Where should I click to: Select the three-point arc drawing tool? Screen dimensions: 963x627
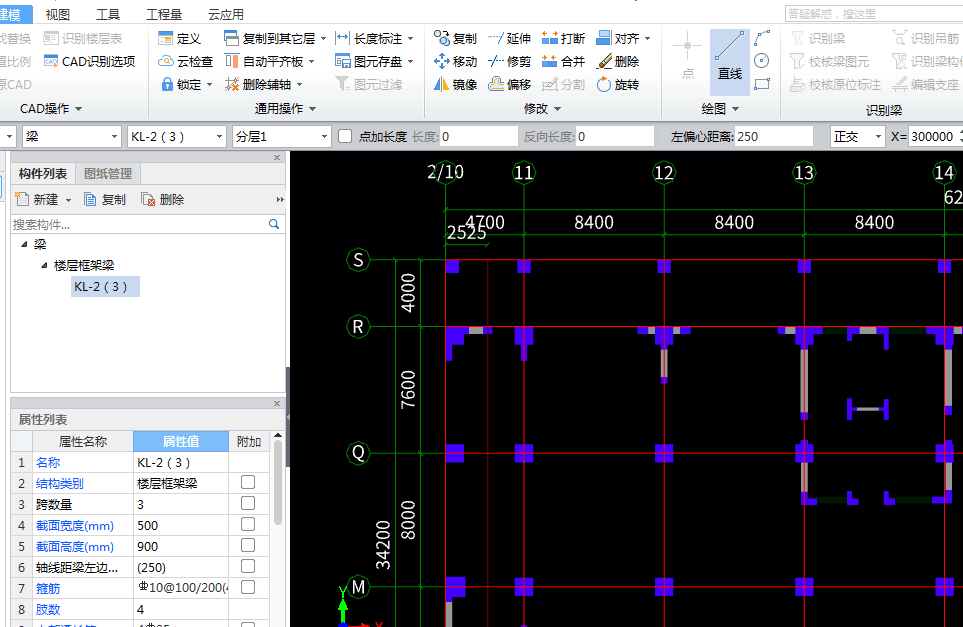click(x=762, y=38)
